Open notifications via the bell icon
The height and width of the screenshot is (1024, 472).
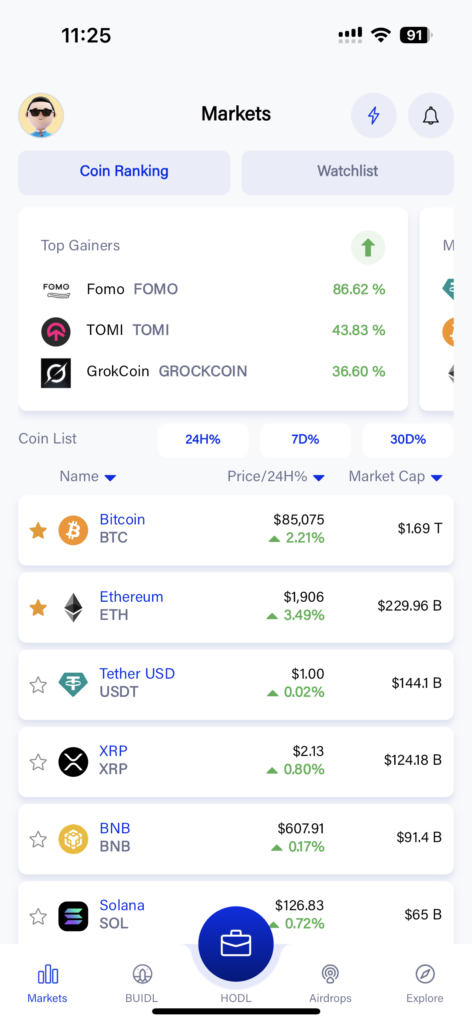430,116
